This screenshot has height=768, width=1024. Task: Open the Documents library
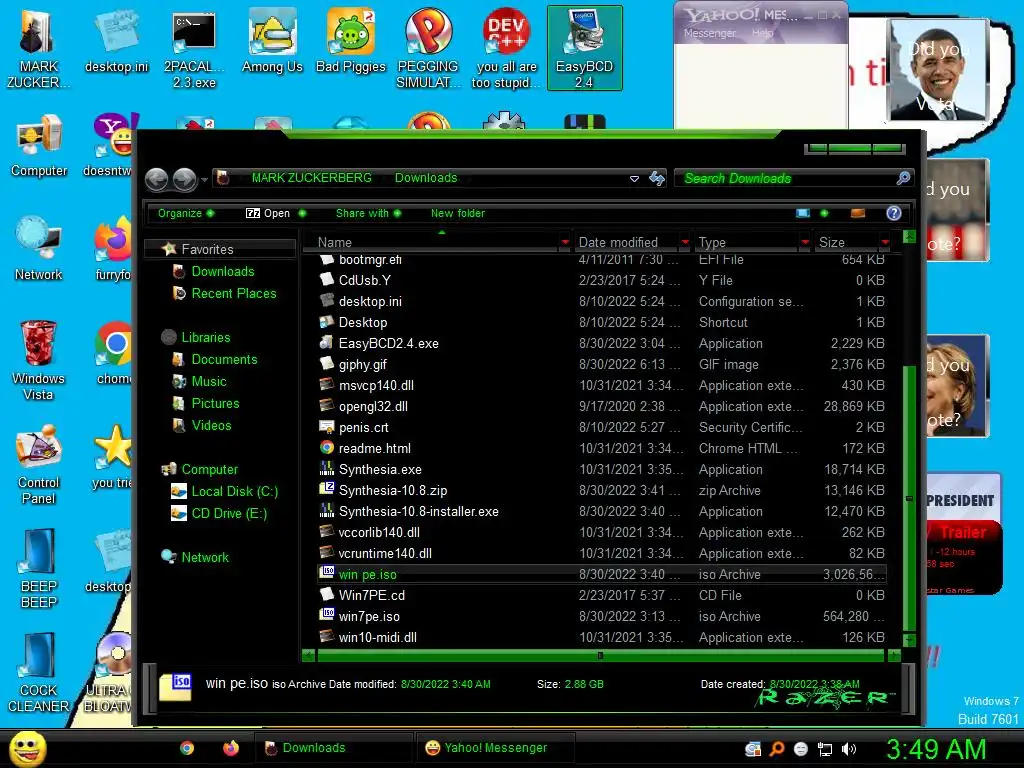(x=224, y=359)
